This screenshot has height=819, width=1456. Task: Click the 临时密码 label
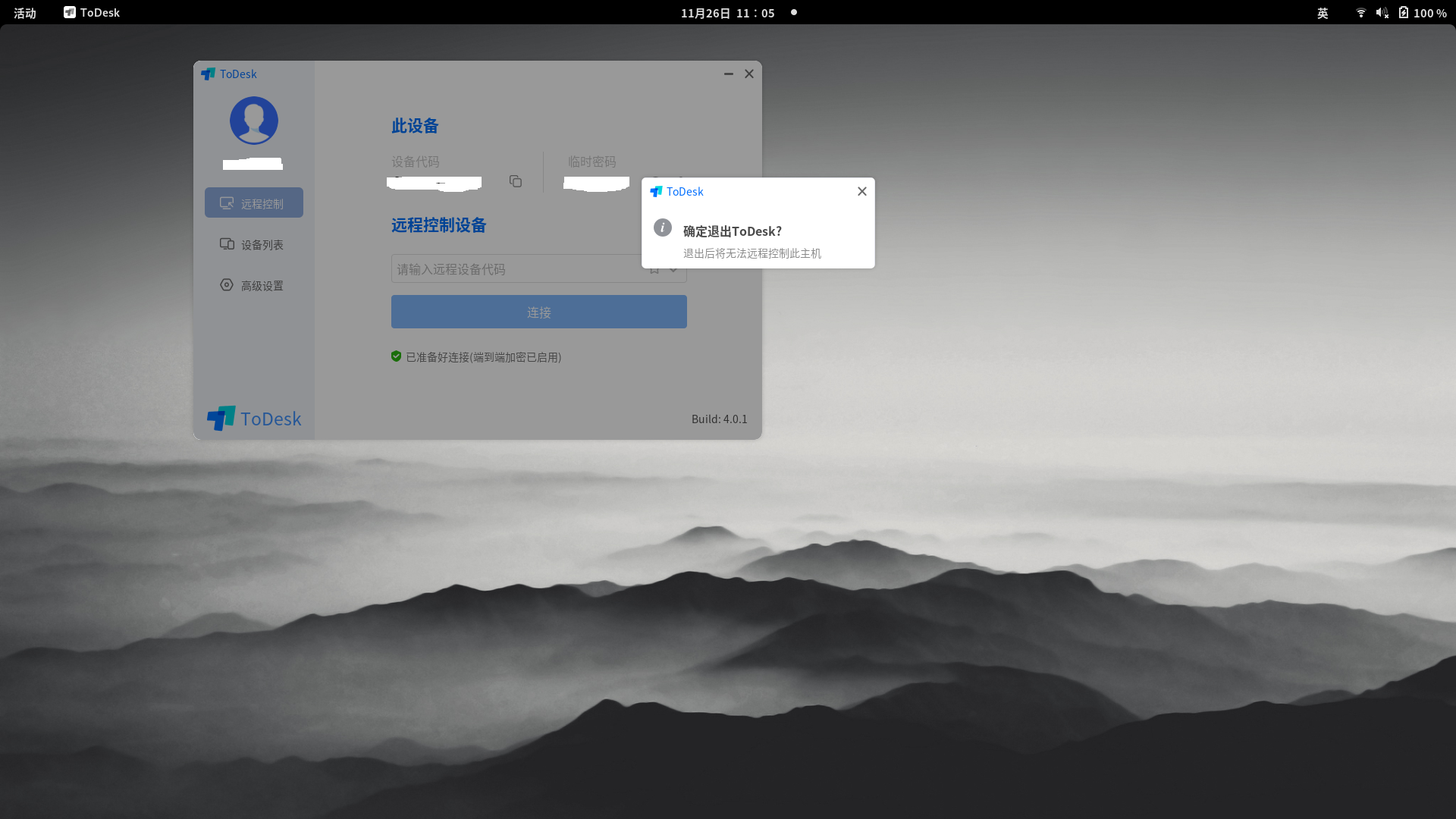tap(592, 162)
